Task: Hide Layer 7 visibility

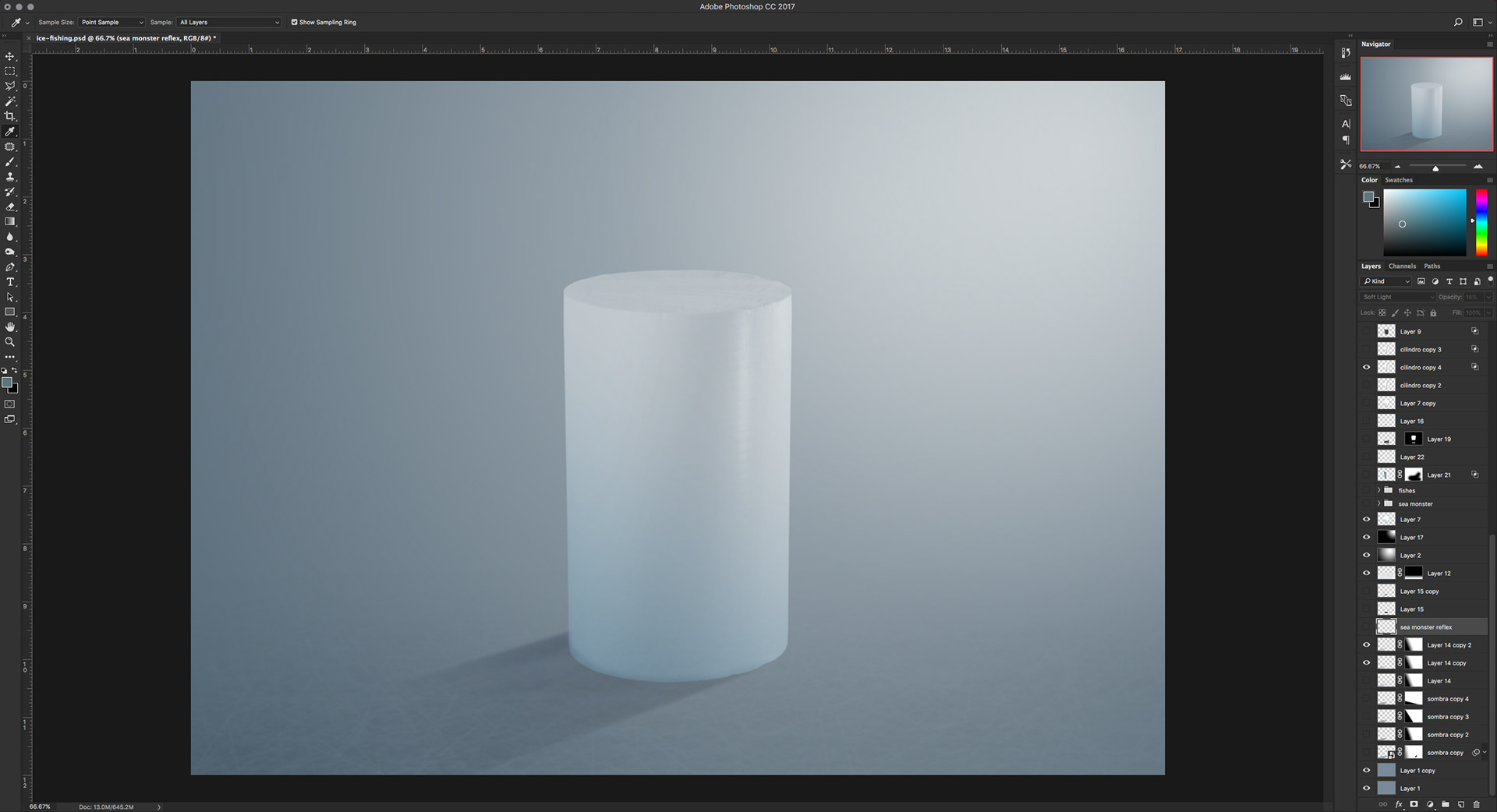Action: pos(1366,520)
